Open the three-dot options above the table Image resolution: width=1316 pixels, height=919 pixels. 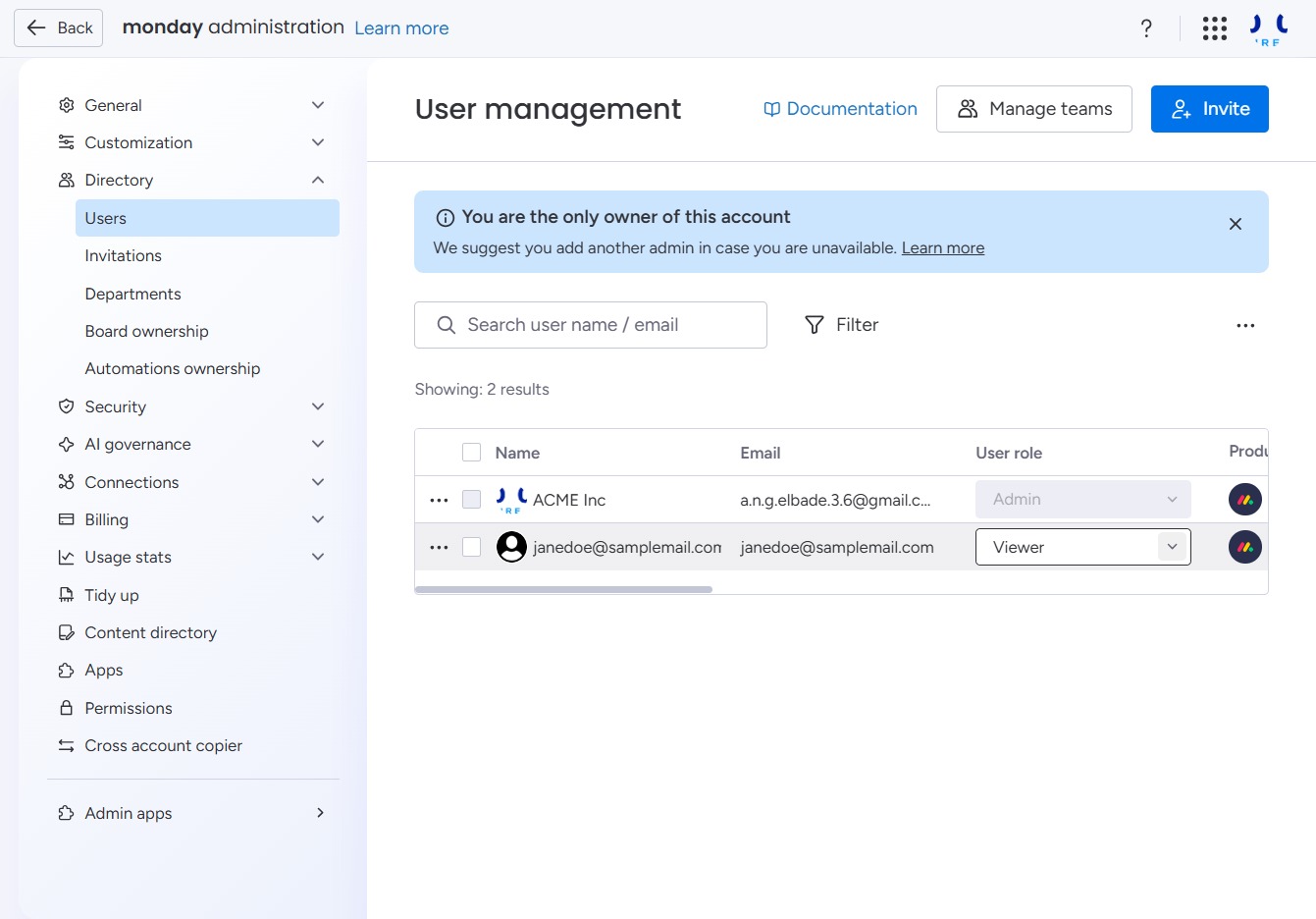[1245, 325]
